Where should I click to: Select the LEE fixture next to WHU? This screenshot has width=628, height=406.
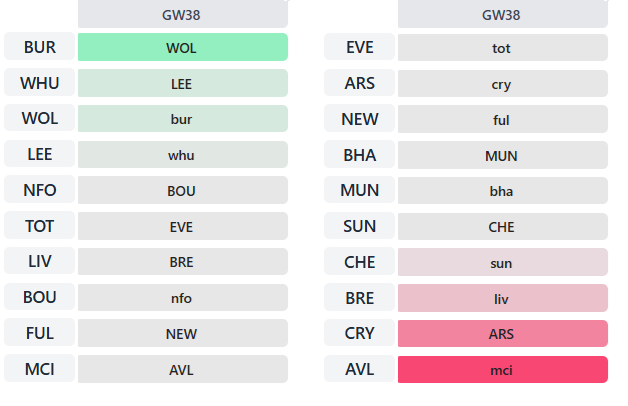(182, 84)
